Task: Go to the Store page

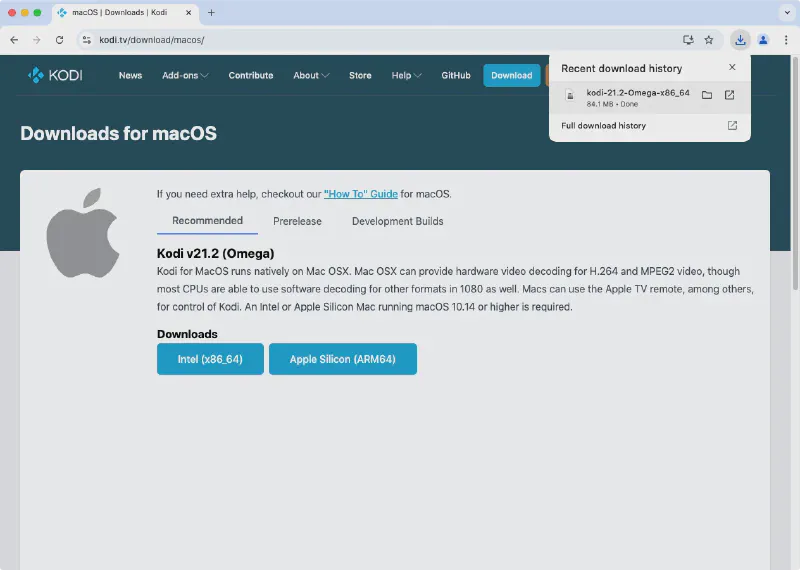Action: (360, 76)
